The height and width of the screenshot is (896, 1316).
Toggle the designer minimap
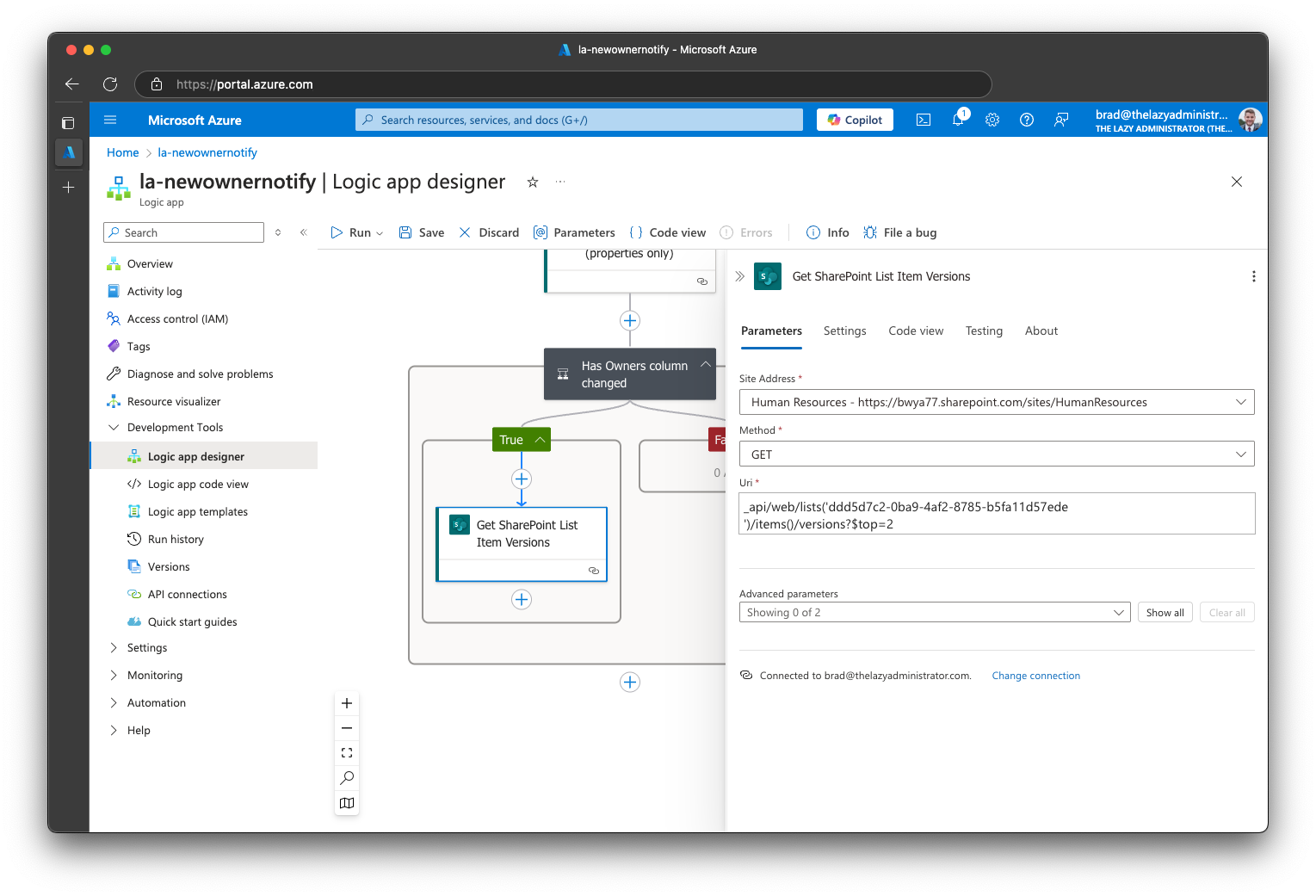coord(347,802)
